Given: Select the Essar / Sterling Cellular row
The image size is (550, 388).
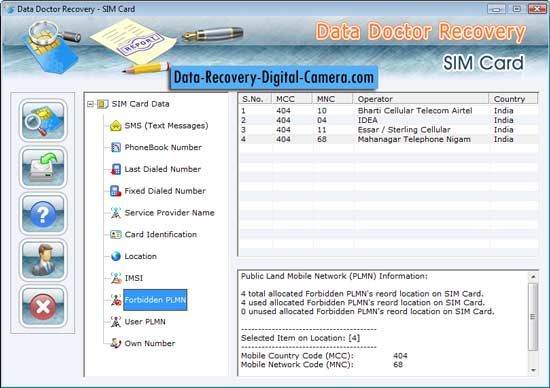Looking at the screenshot, I should coord(388,130).
